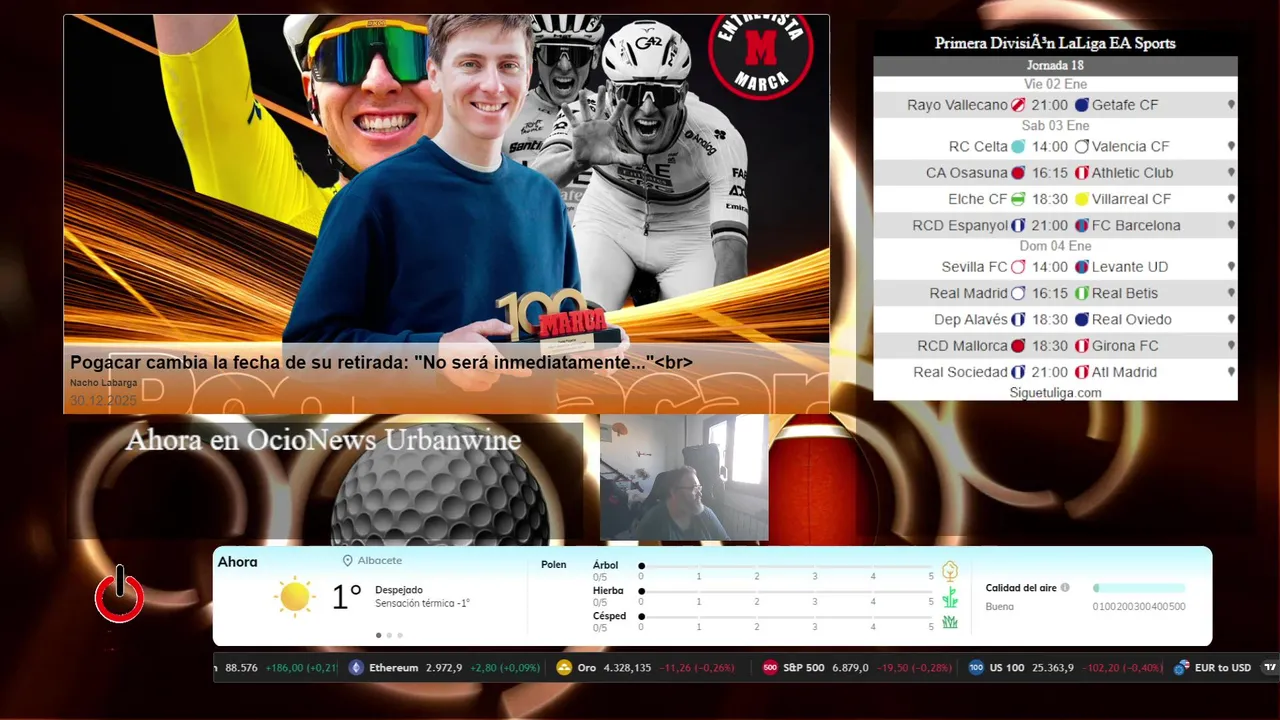1280x720 pixels.
Task: Open the S&P 500 ticker entry
Action: (x=857, y=668)
